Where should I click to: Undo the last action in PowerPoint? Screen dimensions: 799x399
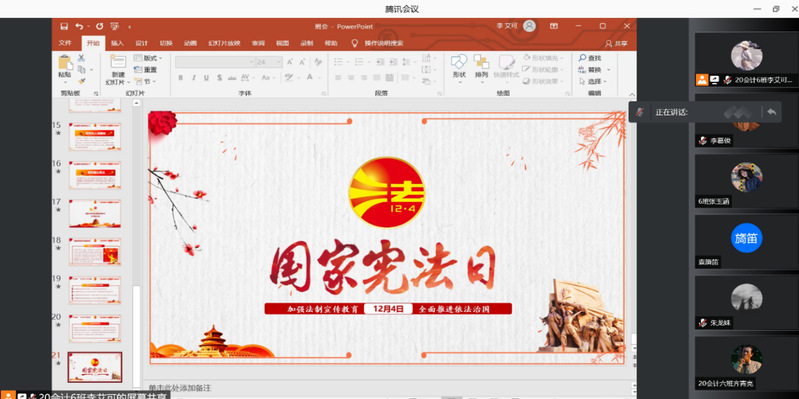coord(79,26)
